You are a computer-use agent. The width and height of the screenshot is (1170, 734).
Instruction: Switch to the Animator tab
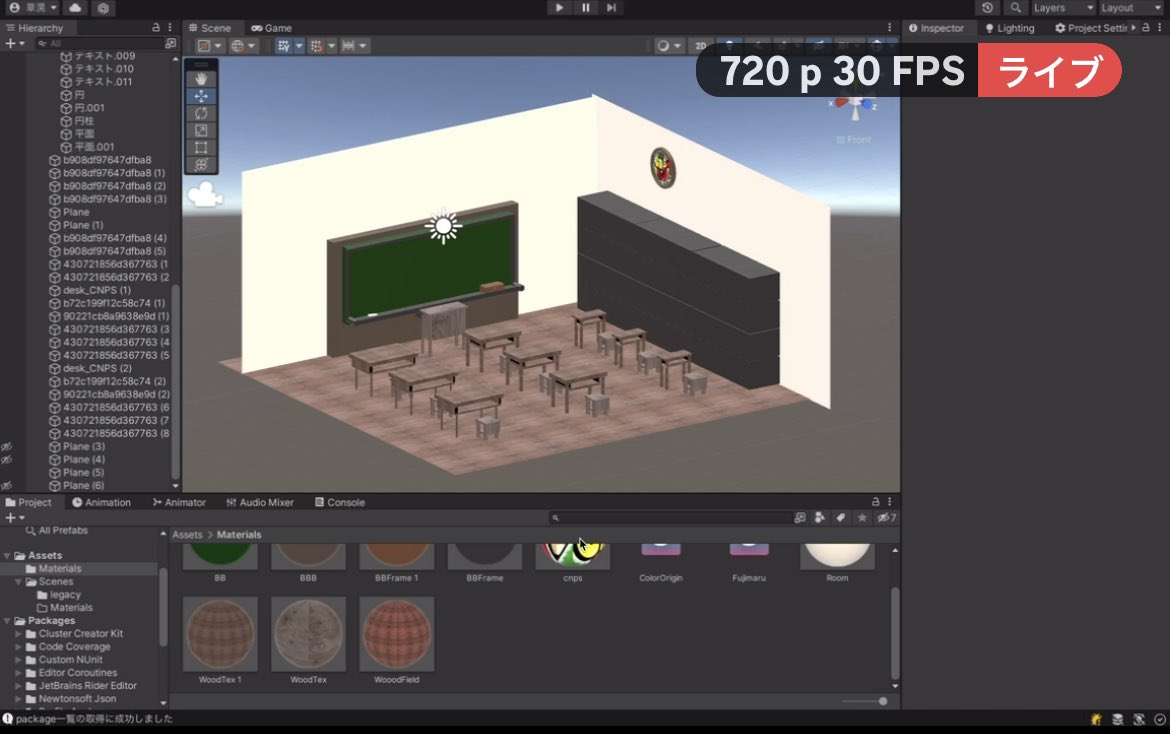click(179, 502)
